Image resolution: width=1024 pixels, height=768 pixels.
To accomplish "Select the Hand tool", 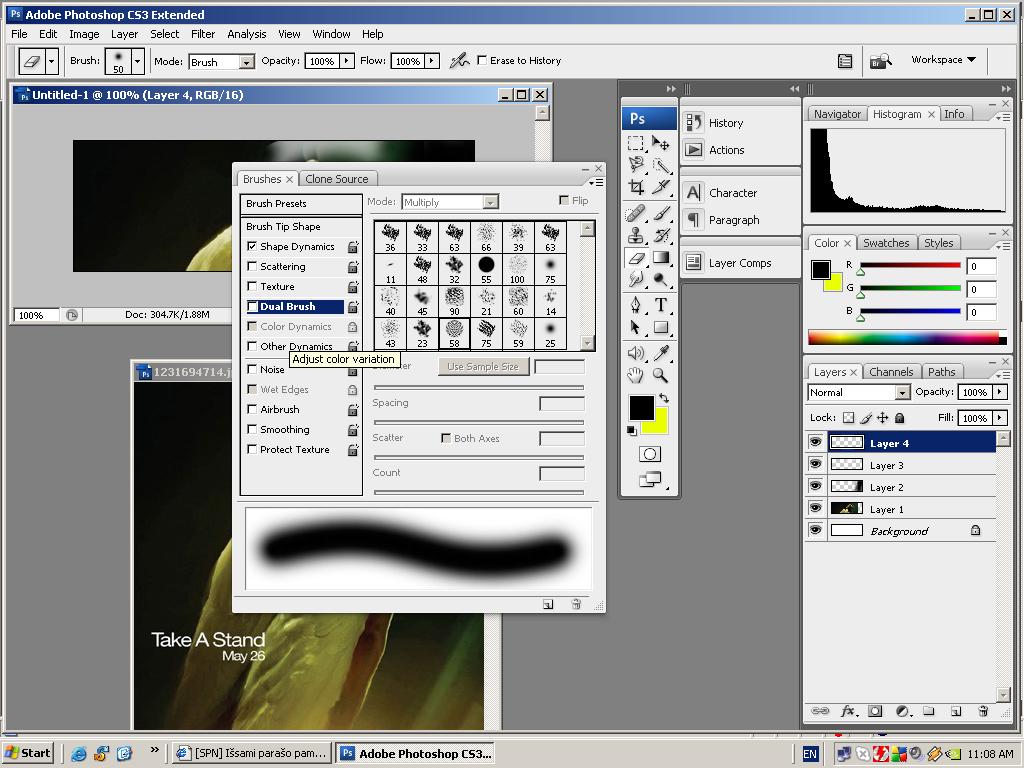I will point(636,375).
